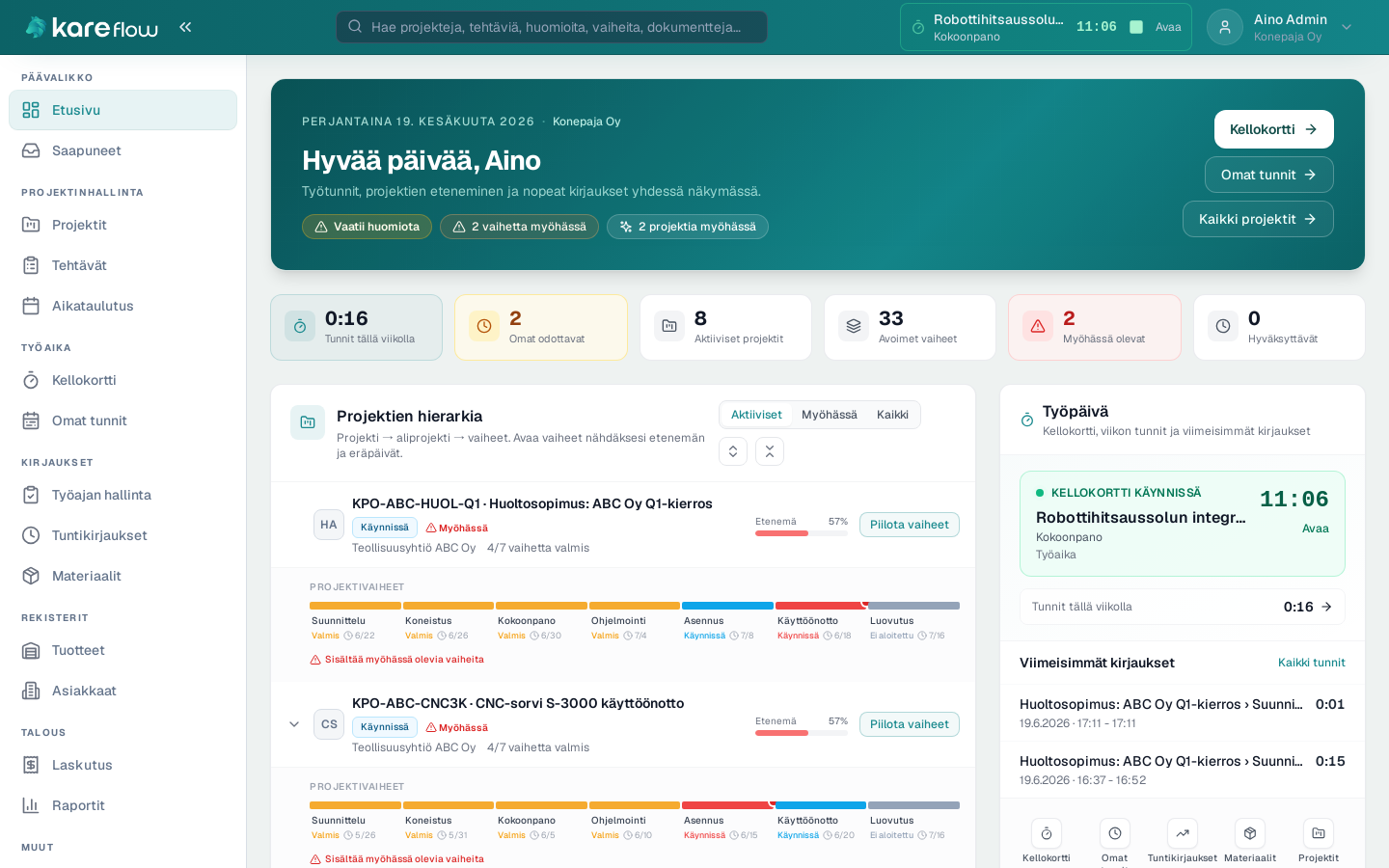Open the user menu dropdown chevron
The image size is (1389, 868).
pyautogui.click(x=1347, y=27)
